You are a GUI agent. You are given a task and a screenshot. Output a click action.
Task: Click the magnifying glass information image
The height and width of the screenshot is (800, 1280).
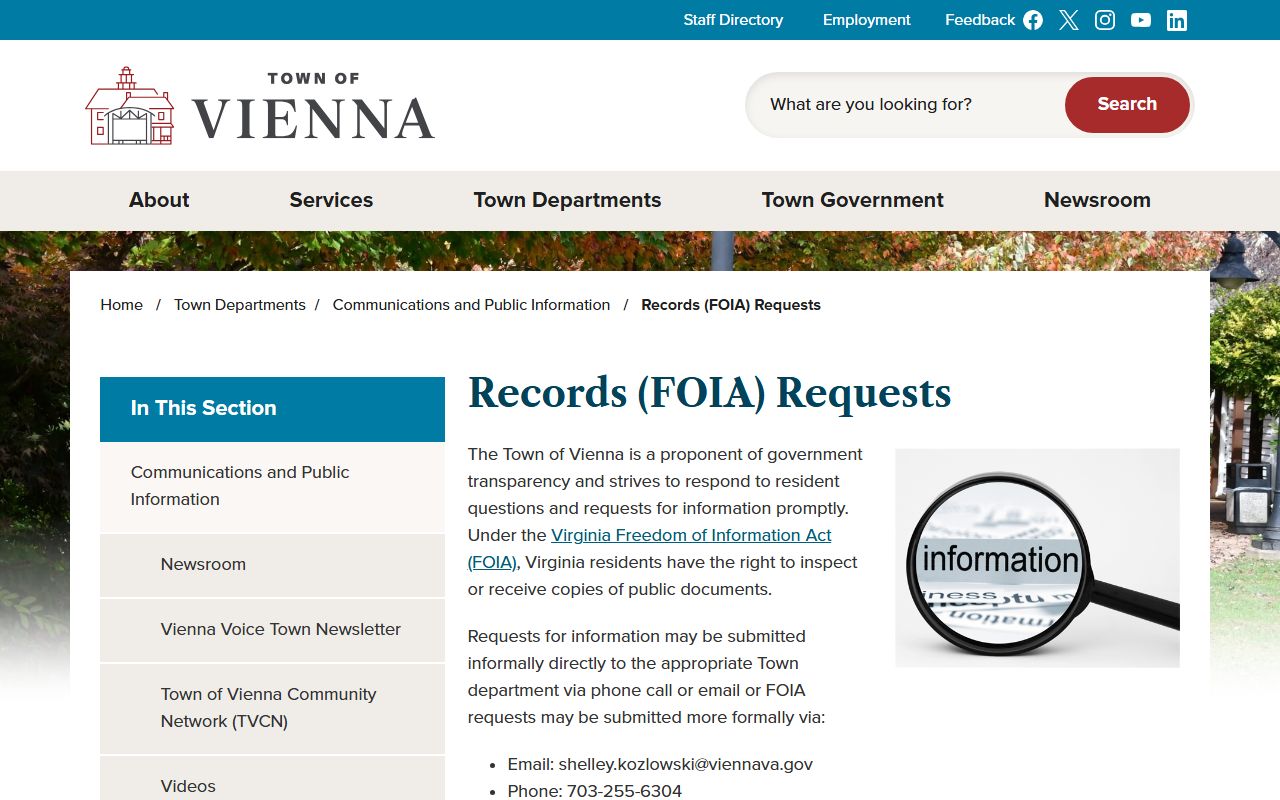coord(1037,558)
